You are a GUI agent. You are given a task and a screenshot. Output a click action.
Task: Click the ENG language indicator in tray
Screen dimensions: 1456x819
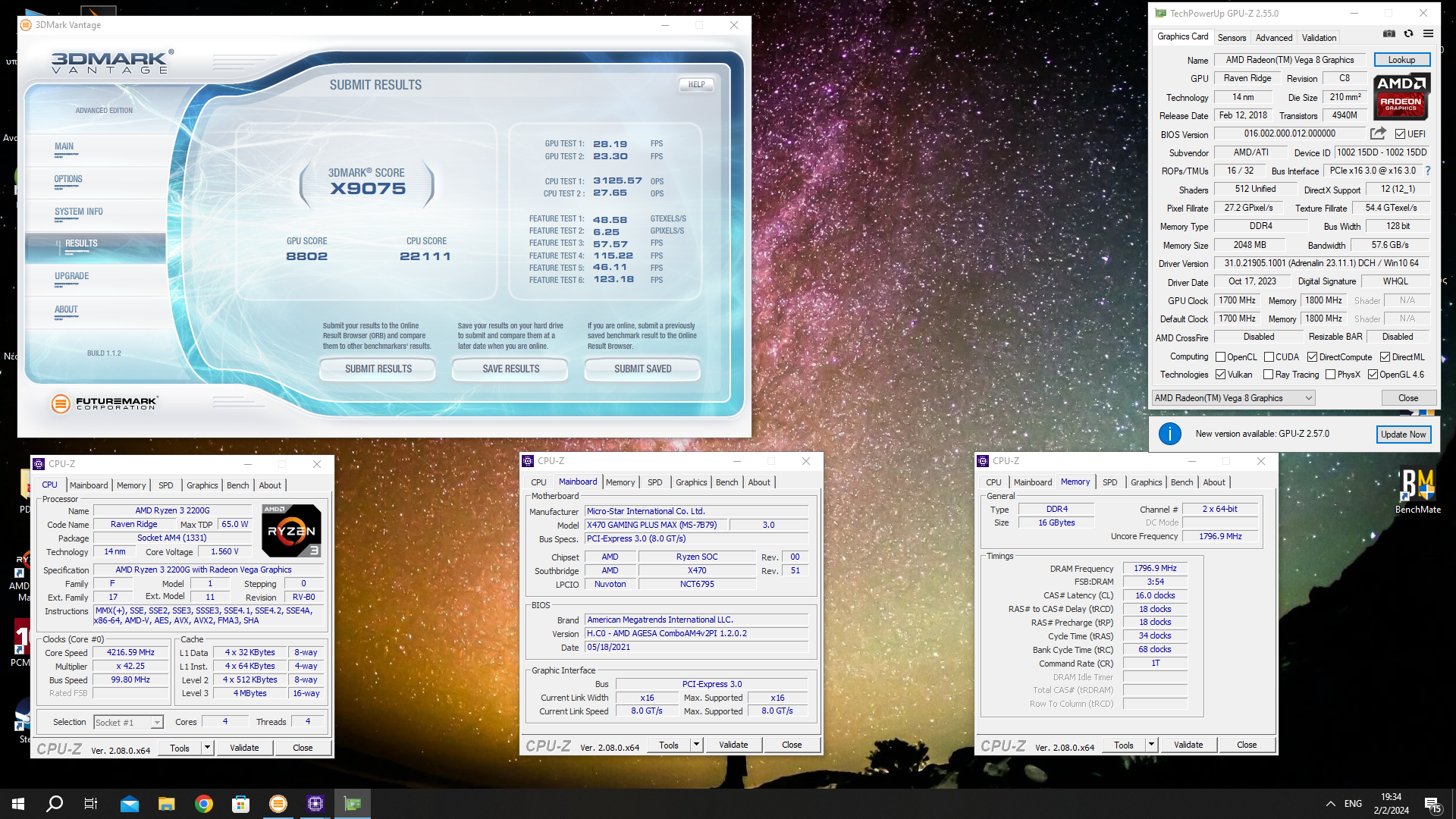click(1353, 804)
